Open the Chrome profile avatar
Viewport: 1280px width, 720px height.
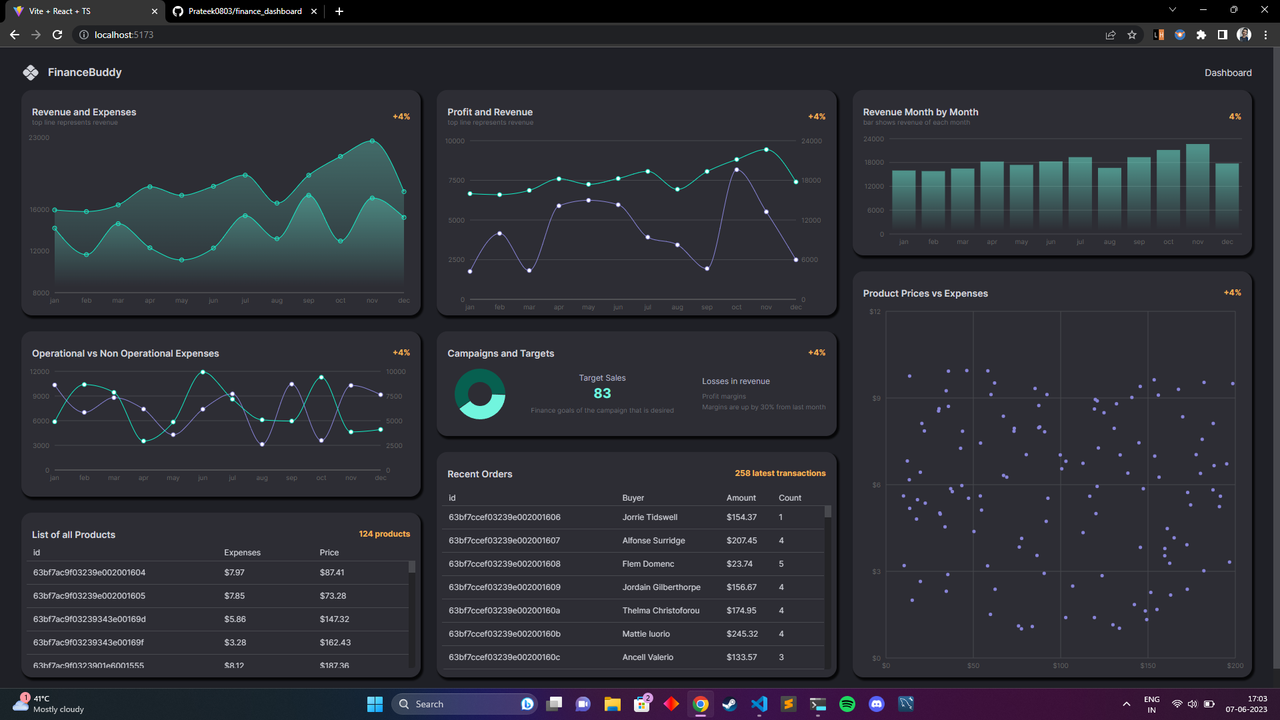[x=1244, y=35]
